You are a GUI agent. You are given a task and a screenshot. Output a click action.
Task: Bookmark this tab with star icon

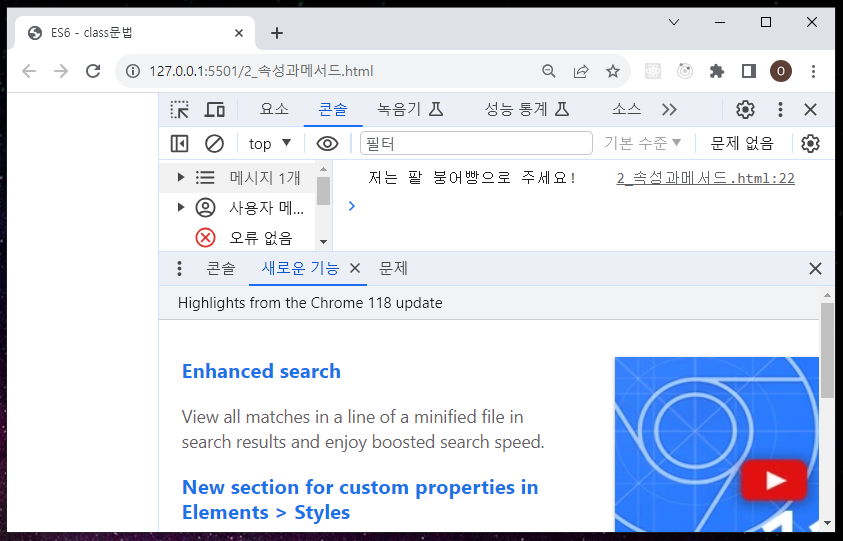(x=613, y=71)
